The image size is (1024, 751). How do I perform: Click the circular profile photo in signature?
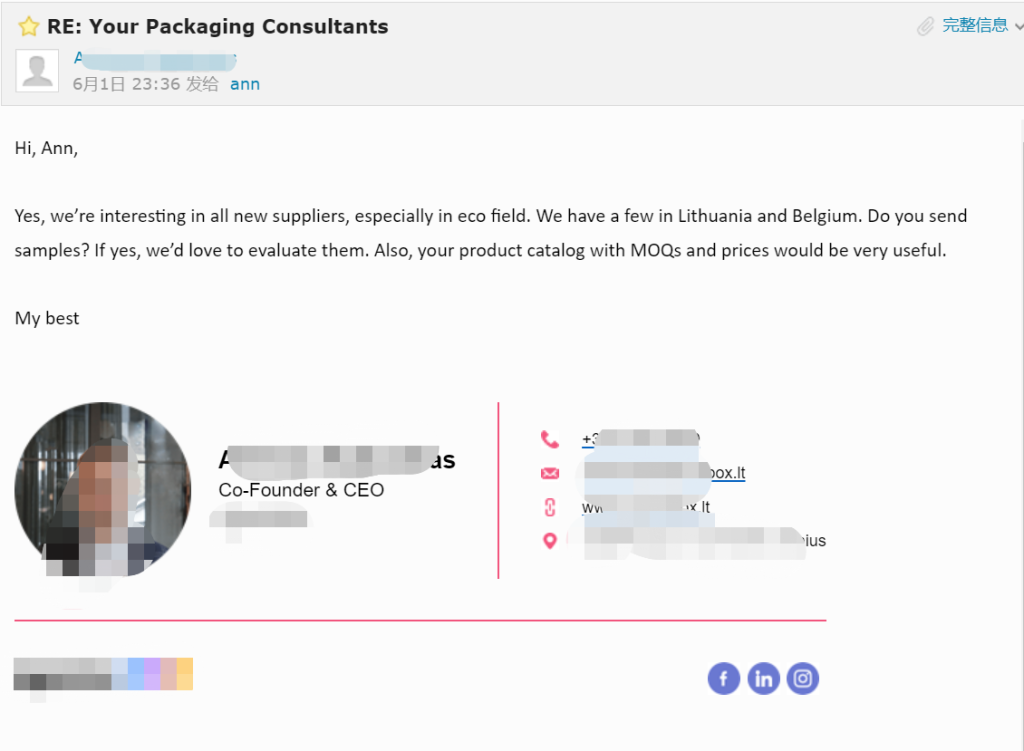click(103, 490)
